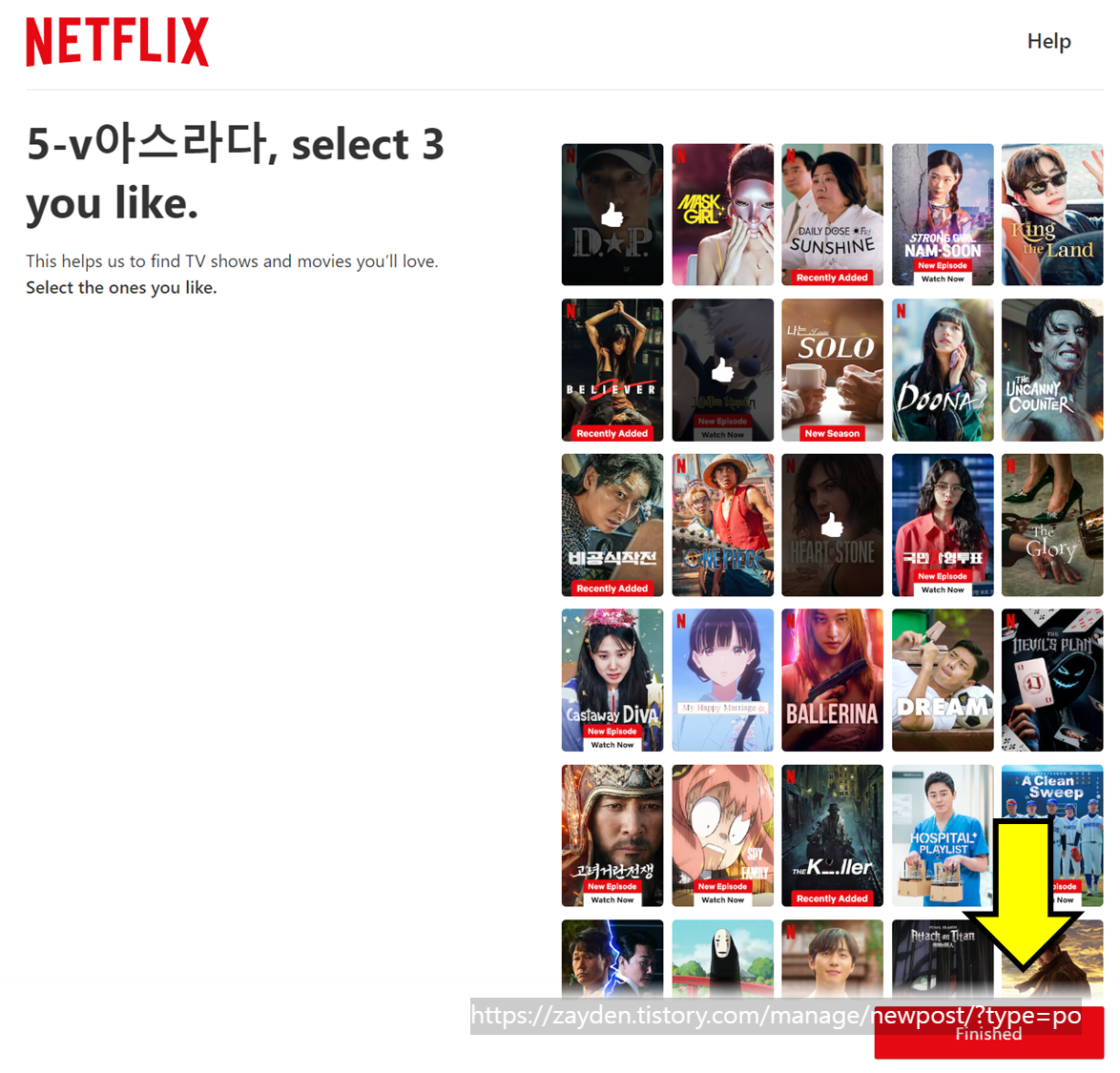Viewport: 1120px width, 1073px height.
Task: Select the bottom-row poster of smiling young man
Action: (x=832, y=958)
